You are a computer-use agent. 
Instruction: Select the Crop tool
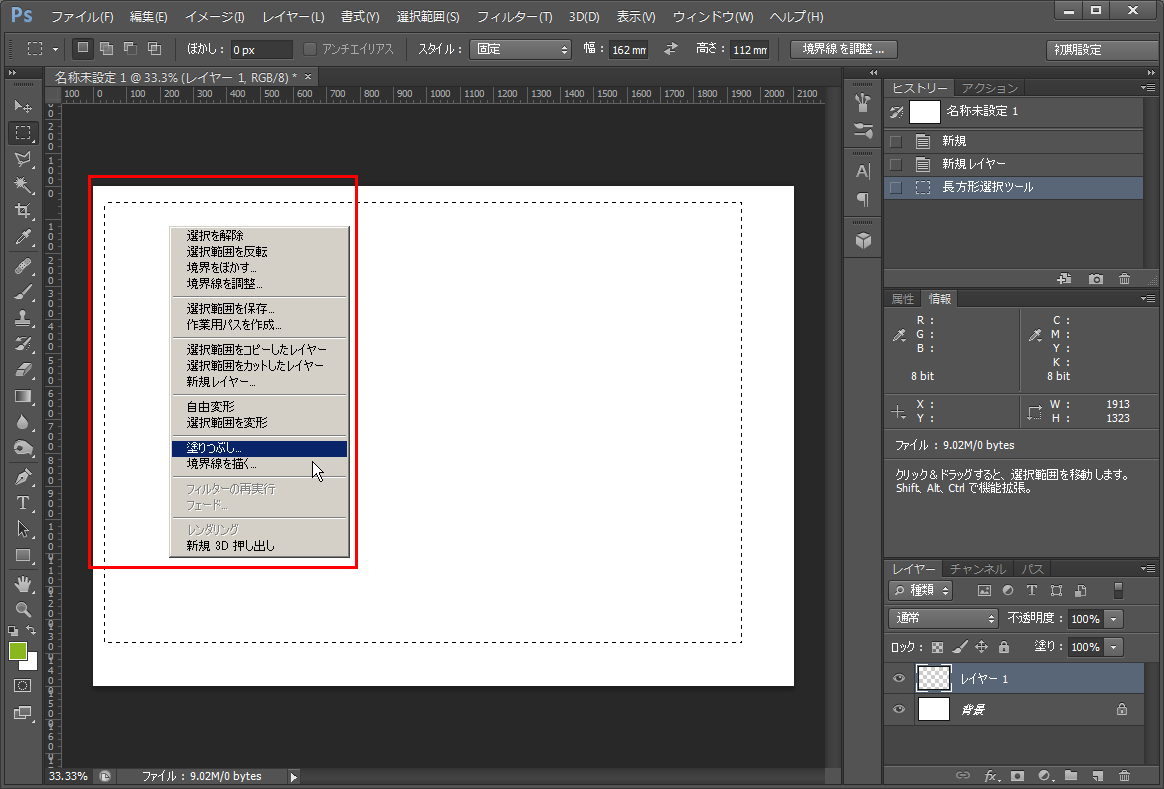click(x=22, y=211)
